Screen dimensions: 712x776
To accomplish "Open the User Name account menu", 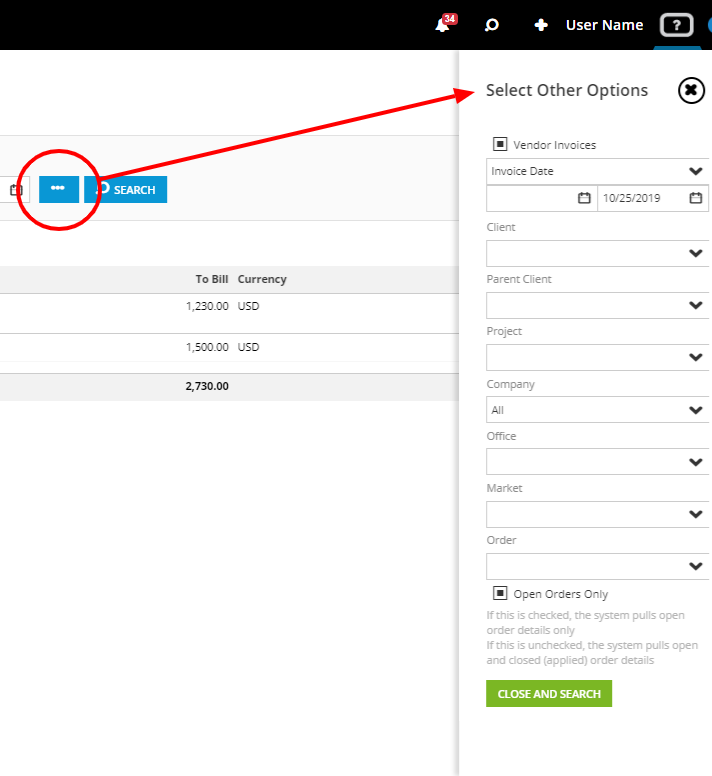I will (x=604, y=25).
